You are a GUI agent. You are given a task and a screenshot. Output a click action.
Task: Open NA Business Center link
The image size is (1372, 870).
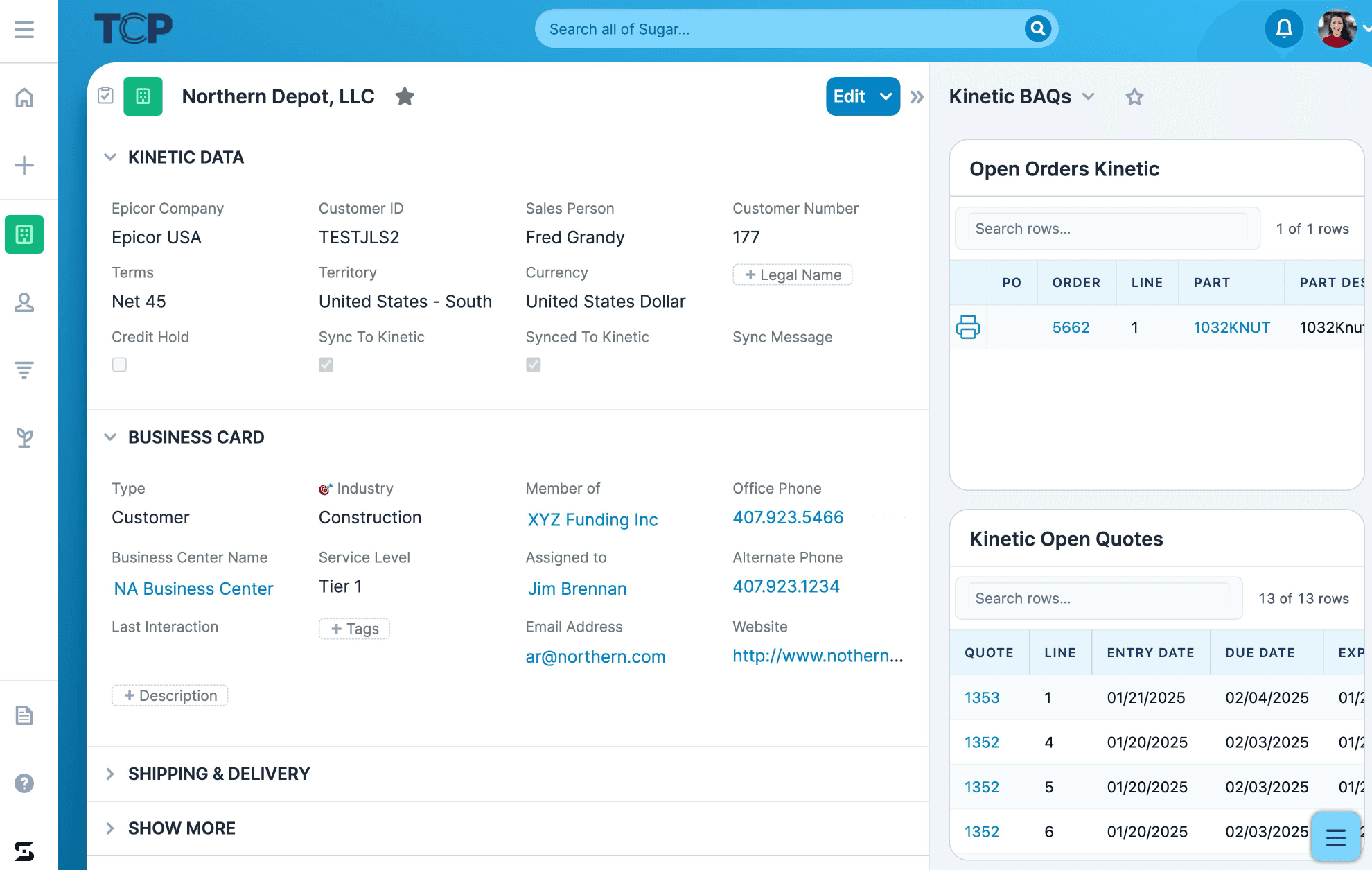coord(193,589)
